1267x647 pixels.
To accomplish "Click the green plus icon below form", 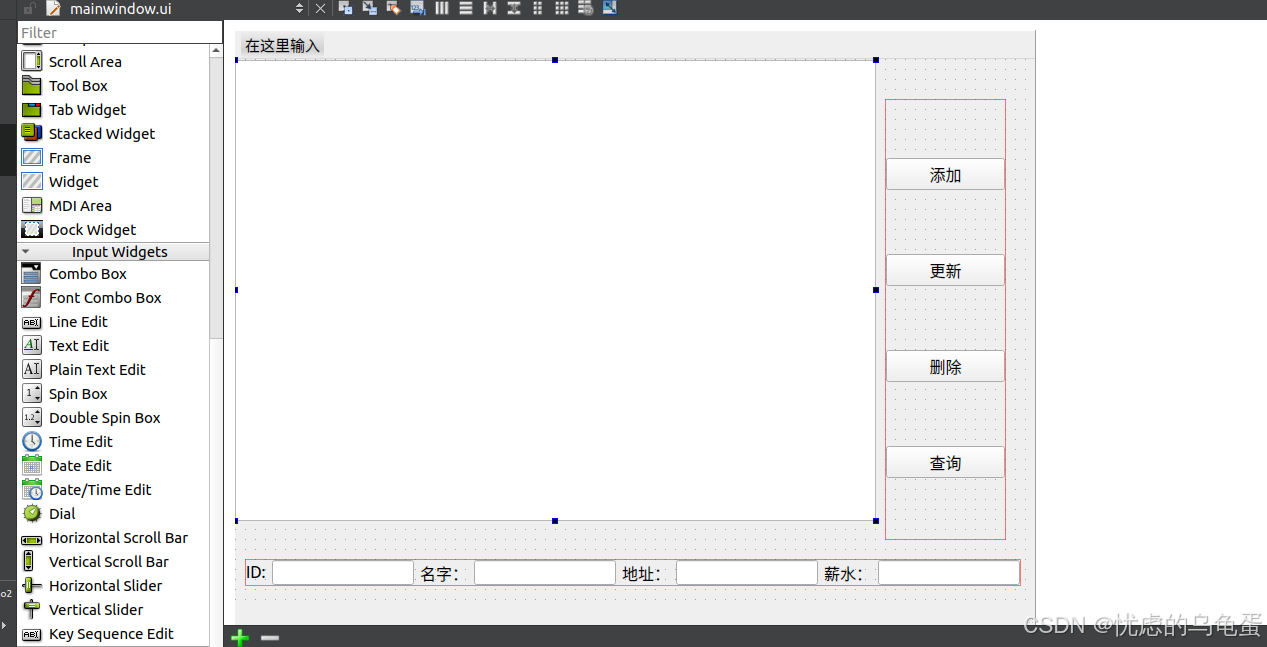I will coord(240,637).
